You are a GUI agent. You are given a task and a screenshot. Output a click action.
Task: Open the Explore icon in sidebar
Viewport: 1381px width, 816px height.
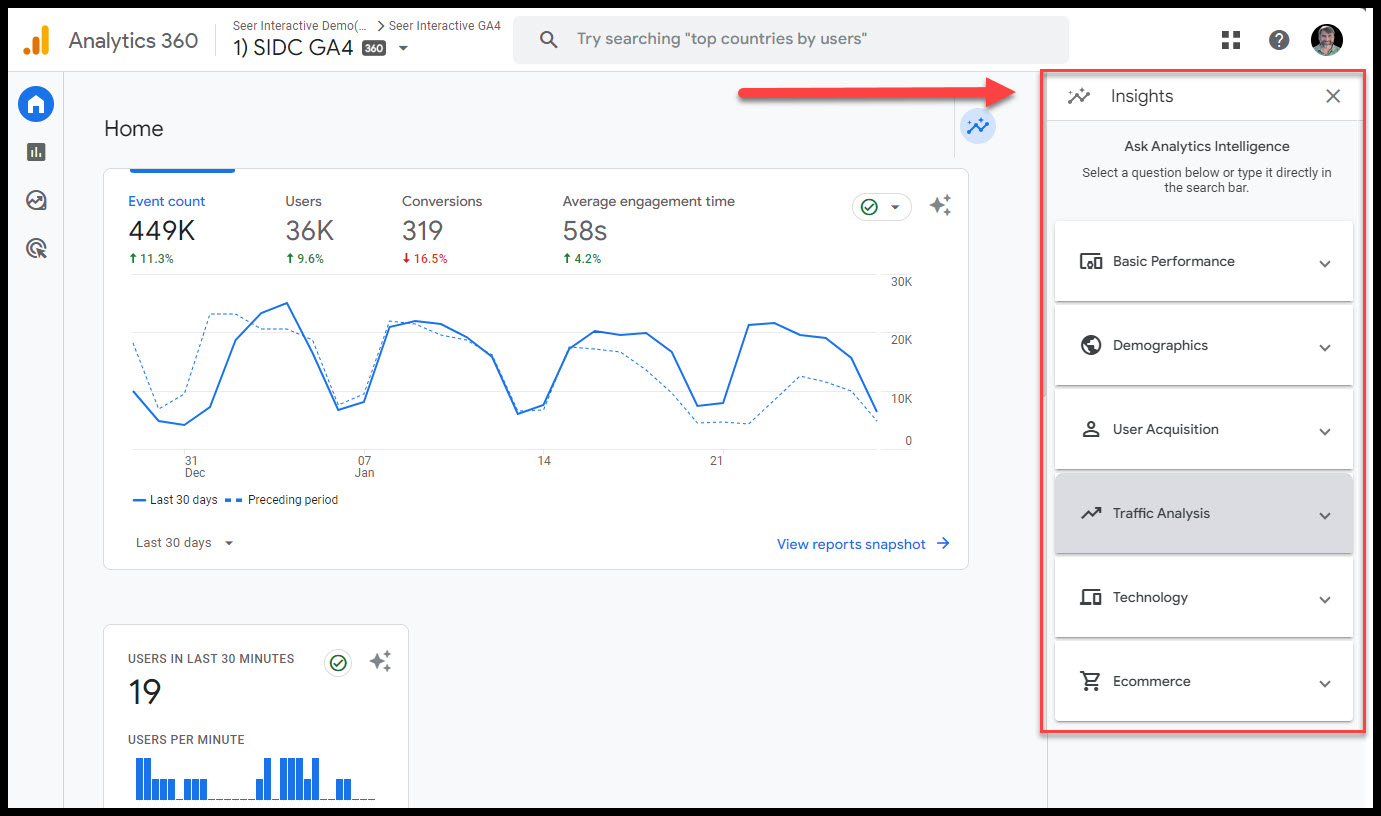(x=36, y=200)
